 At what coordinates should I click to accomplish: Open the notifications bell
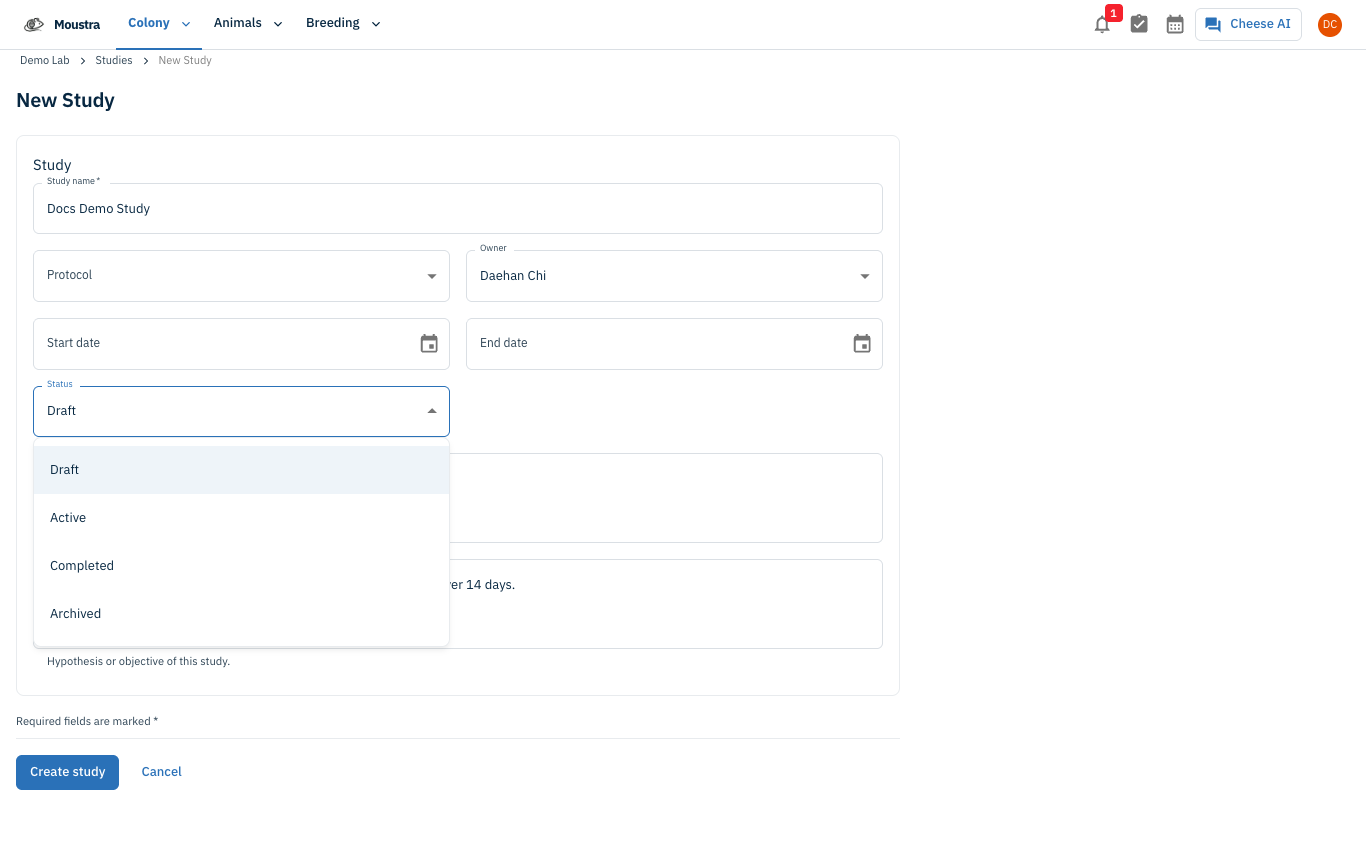(1102, 25)
